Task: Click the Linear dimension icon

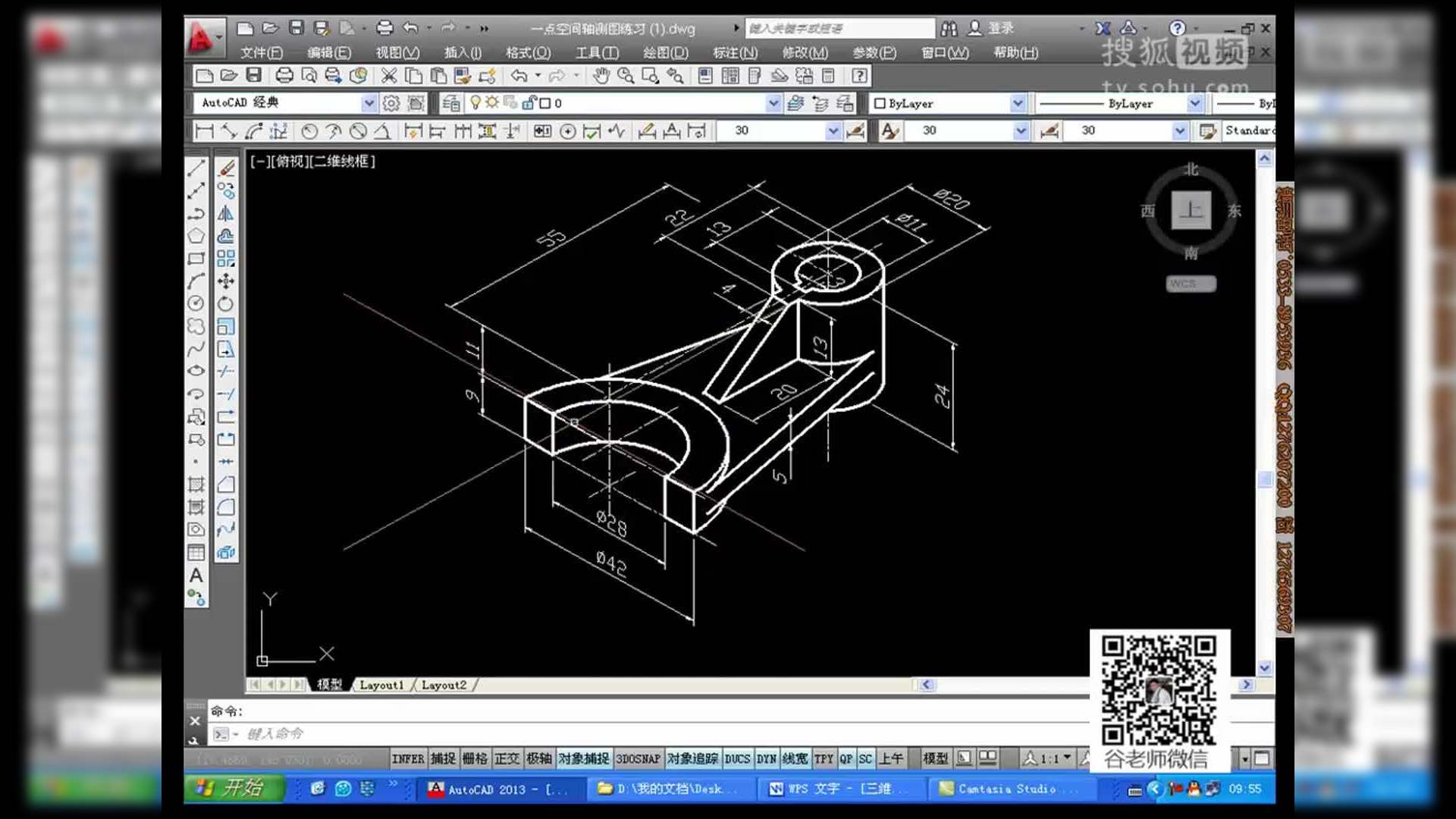Action: [x=204, y=131]
